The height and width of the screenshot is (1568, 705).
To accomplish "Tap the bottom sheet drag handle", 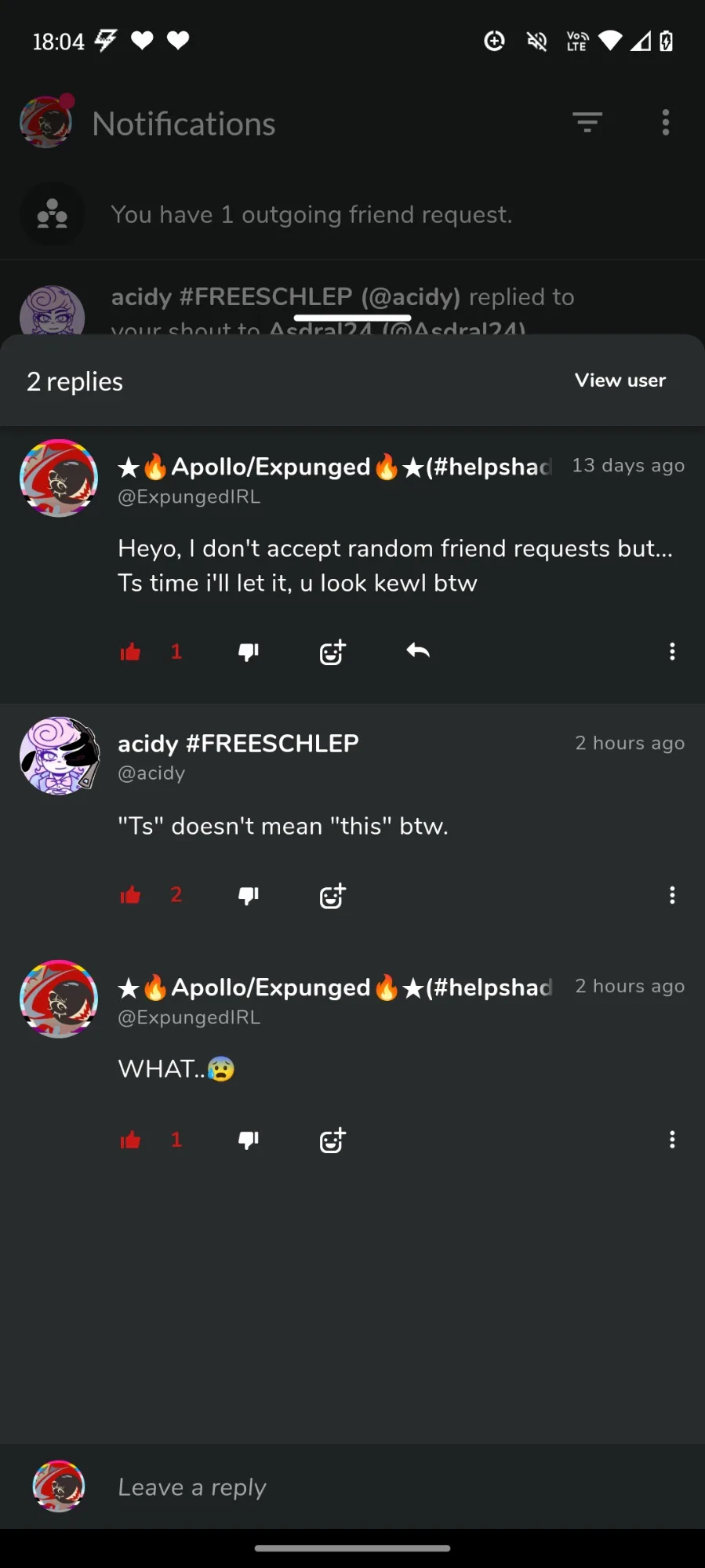I will pos(353,318).
